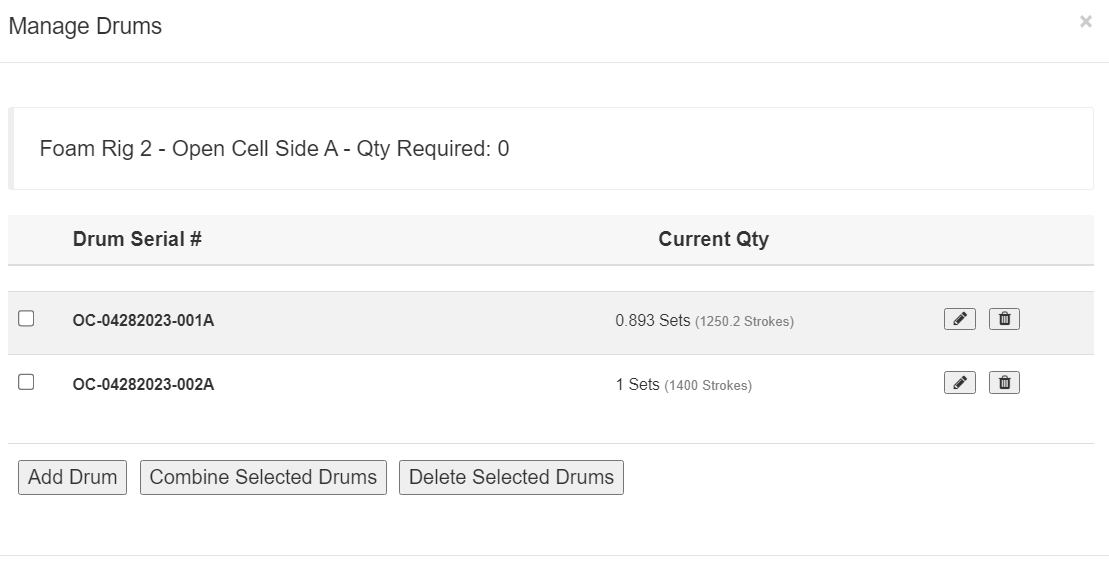Click the 1250.2 Strokes label

pyautogui.click(x=744, y=322)
